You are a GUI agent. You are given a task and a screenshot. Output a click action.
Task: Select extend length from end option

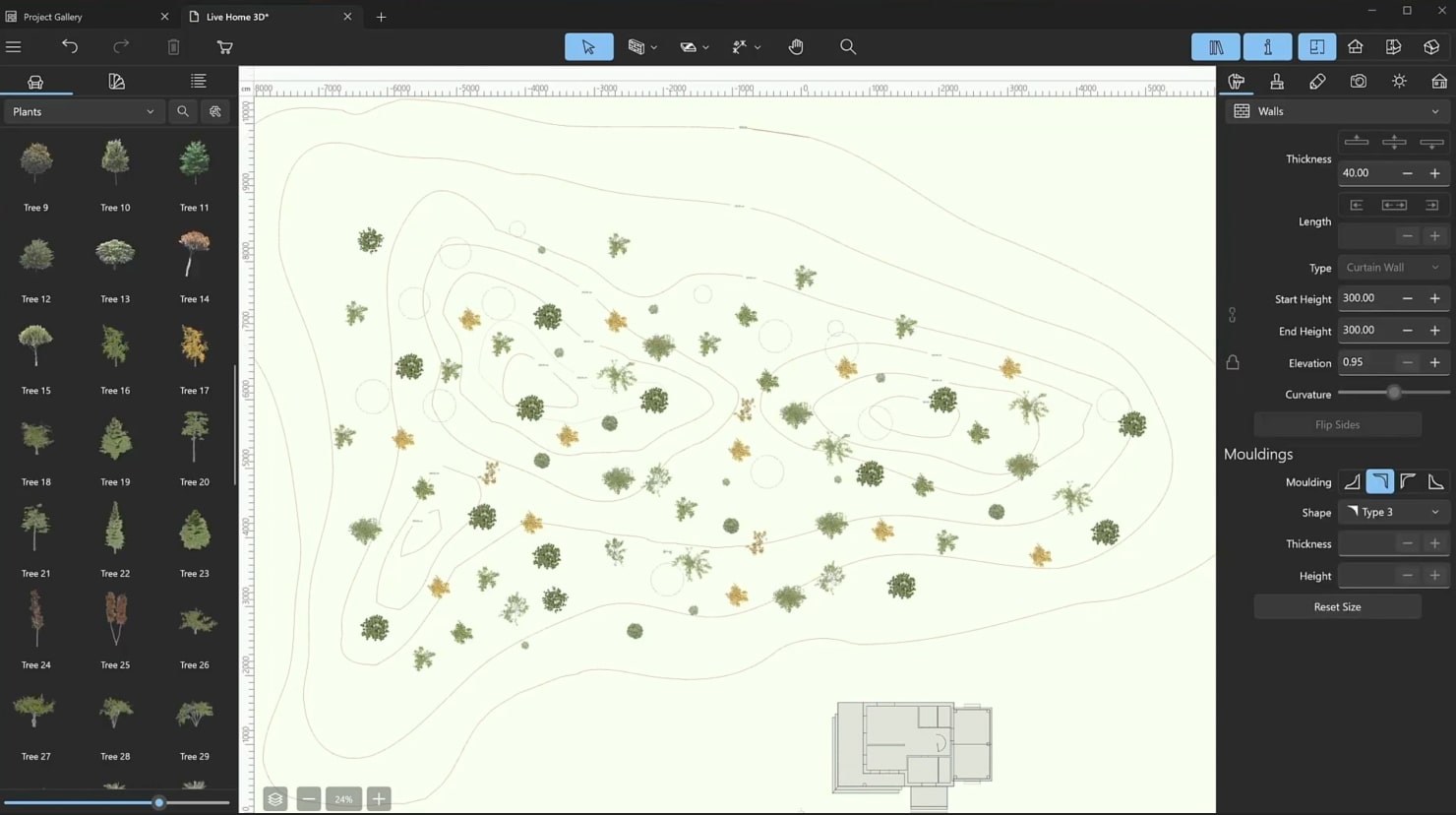pyautogui.click(x=1431, y=205)
